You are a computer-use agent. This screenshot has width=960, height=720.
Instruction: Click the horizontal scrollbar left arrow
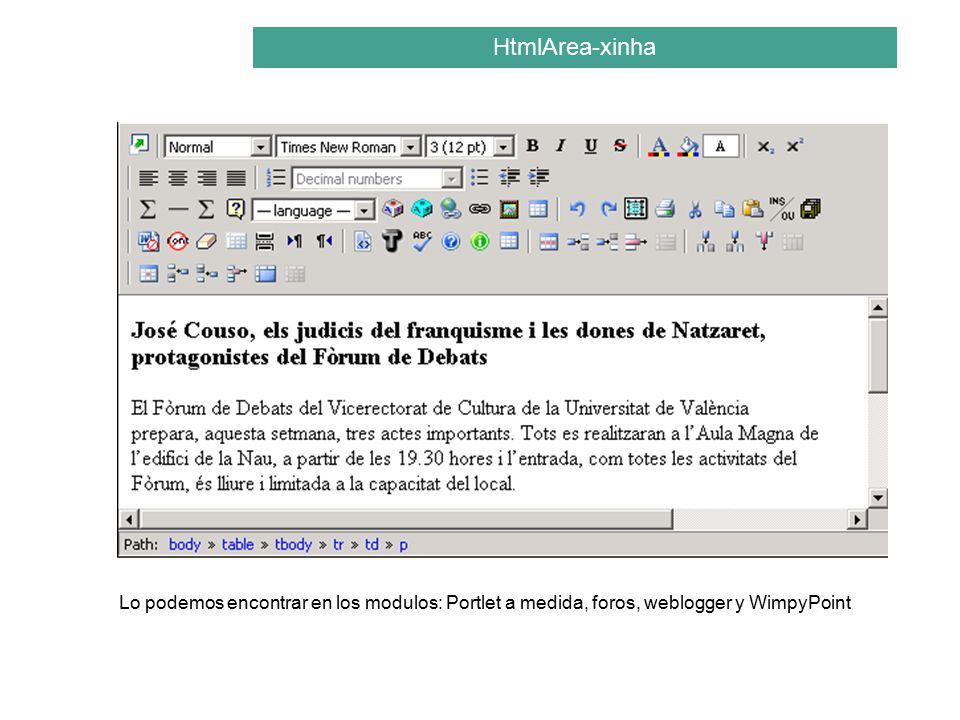tap(129, 520)
